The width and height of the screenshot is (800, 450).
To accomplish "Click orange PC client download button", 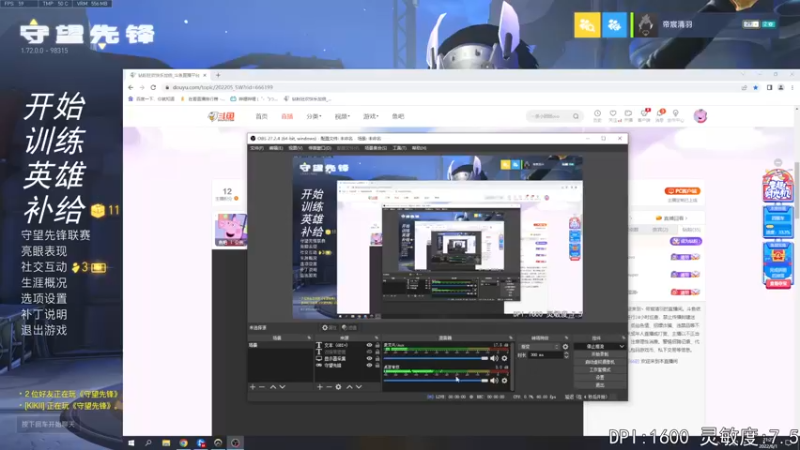I will [x=683, y=191].
